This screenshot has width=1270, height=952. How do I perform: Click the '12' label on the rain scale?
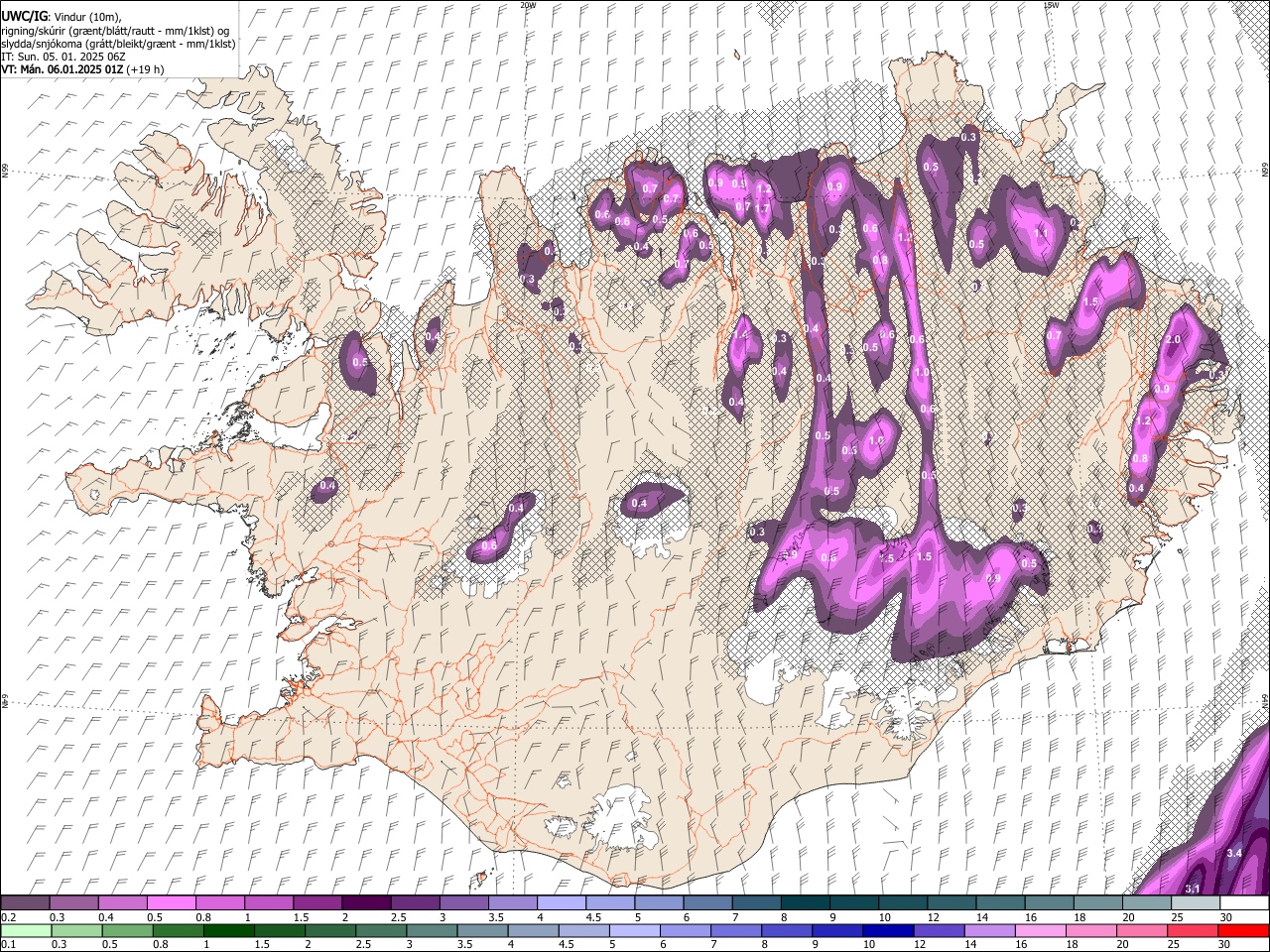921,945
